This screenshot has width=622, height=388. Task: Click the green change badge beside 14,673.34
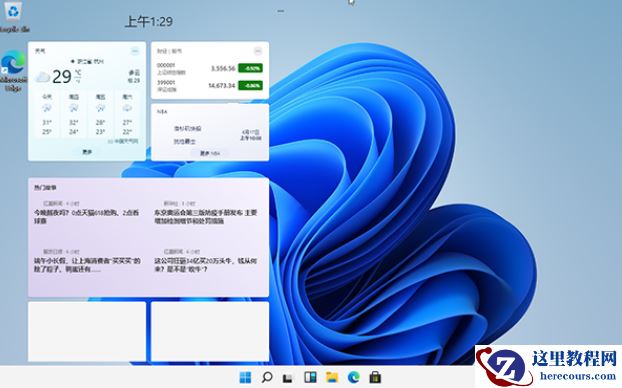(x=250, y=86)
